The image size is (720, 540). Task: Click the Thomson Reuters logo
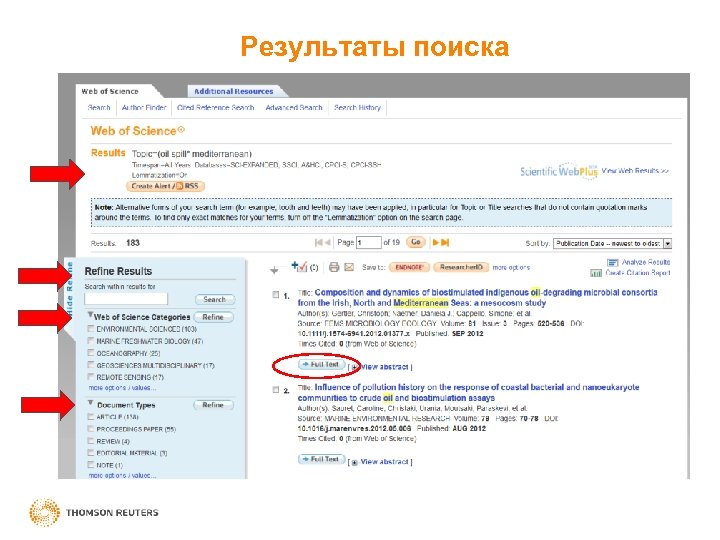(x=94, y=512)
